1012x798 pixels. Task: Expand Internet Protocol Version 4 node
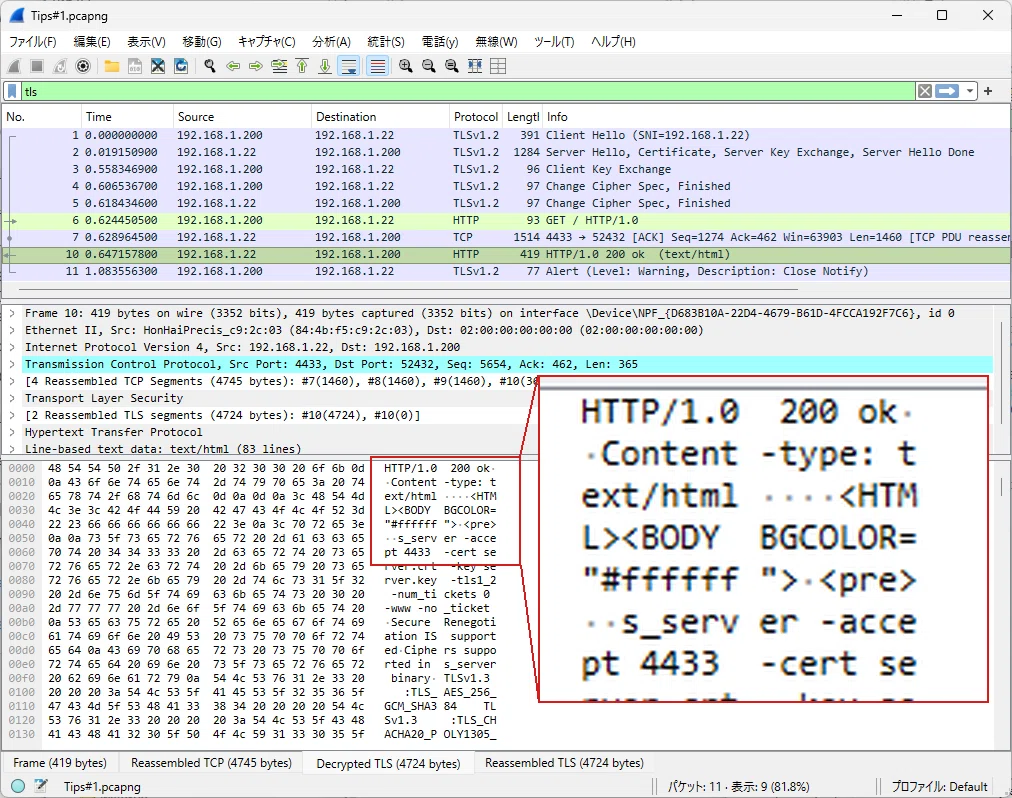click(x=12, y=347)
